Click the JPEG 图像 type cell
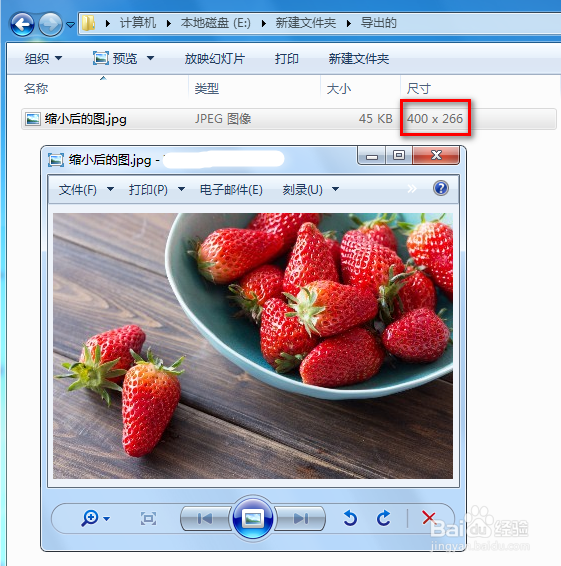Viewport: 561px width, 566px height. point(223,119)
